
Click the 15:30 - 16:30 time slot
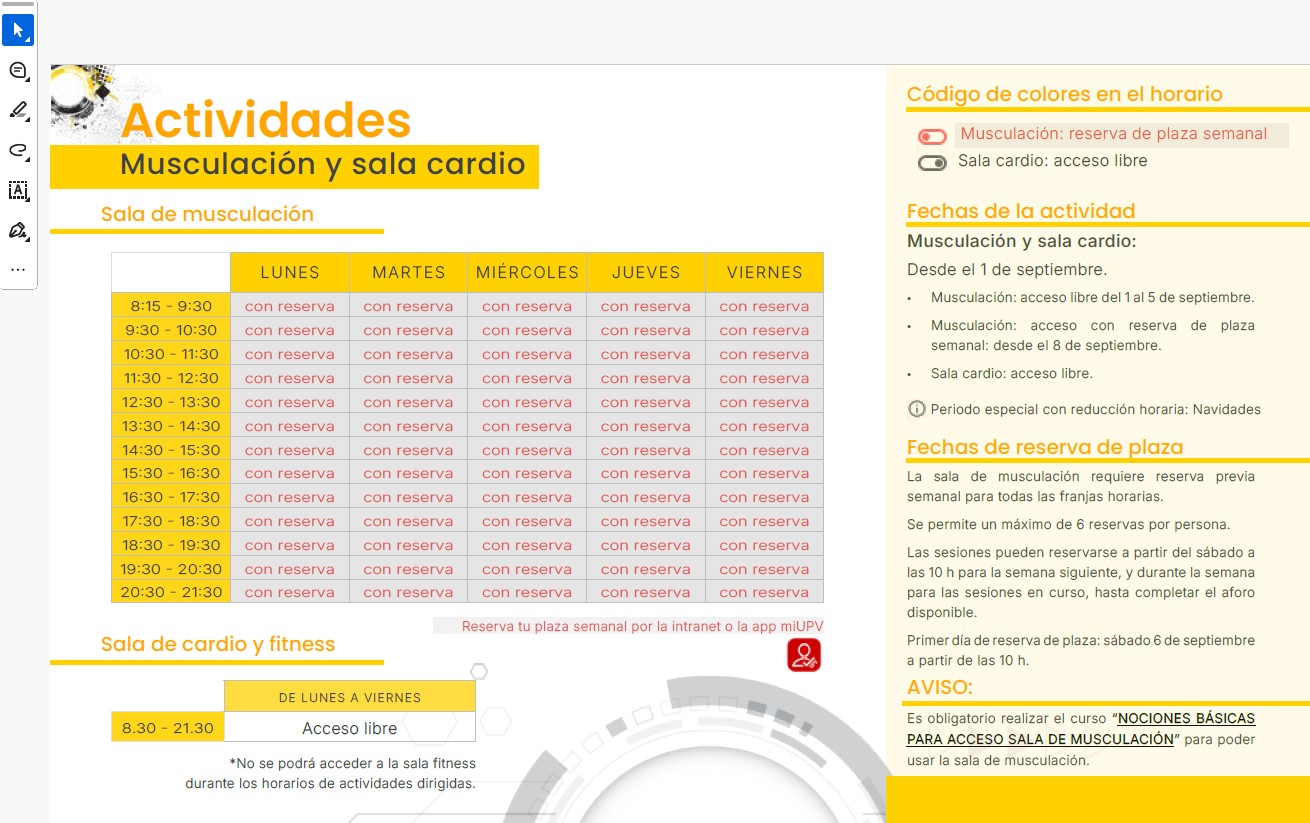coord(171,473)
